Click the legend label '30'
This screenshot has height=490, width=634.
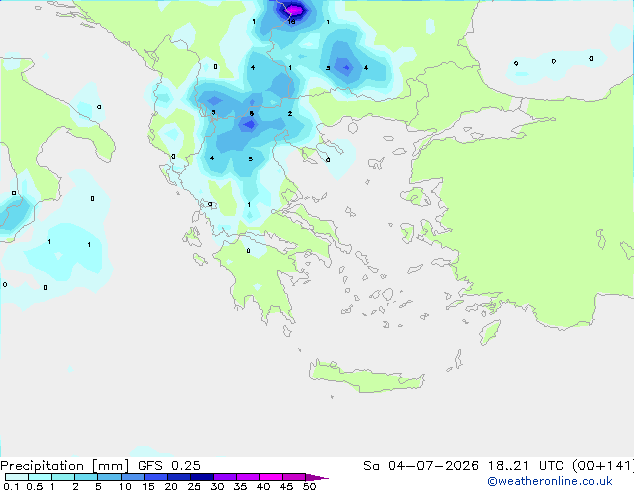click(217, 486)
